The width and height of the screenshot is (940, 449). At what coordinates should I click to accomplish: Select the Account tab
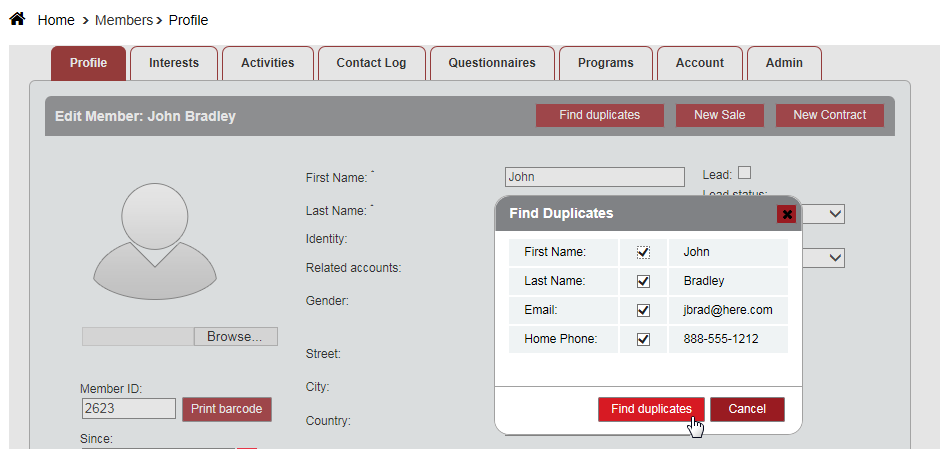click(x=699, y=63)
